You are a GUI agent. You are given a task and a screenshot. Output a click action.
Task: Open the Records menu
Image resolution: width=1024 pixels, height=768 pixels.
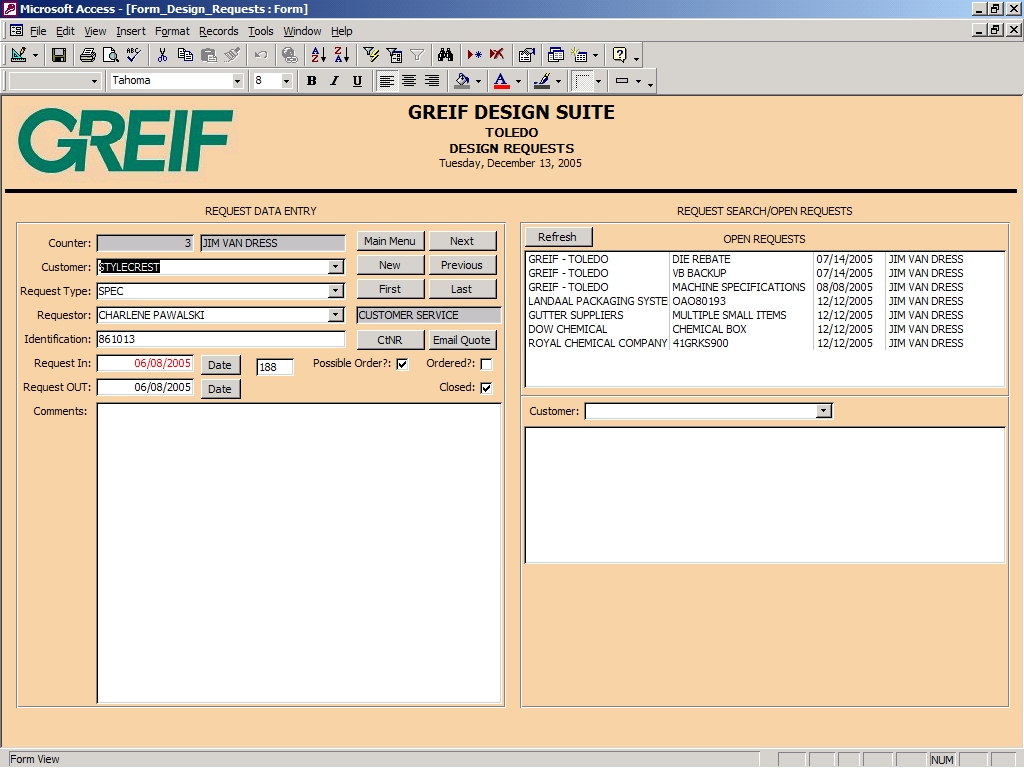(x=218, y=31)
